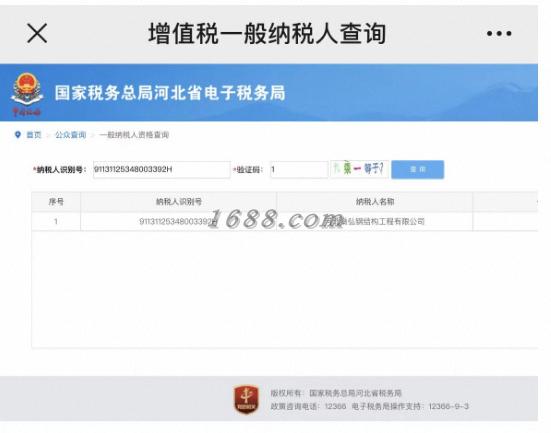Close the page with the X icon
The width and height of the screenshot is (551, 433).
click(37, 33)
